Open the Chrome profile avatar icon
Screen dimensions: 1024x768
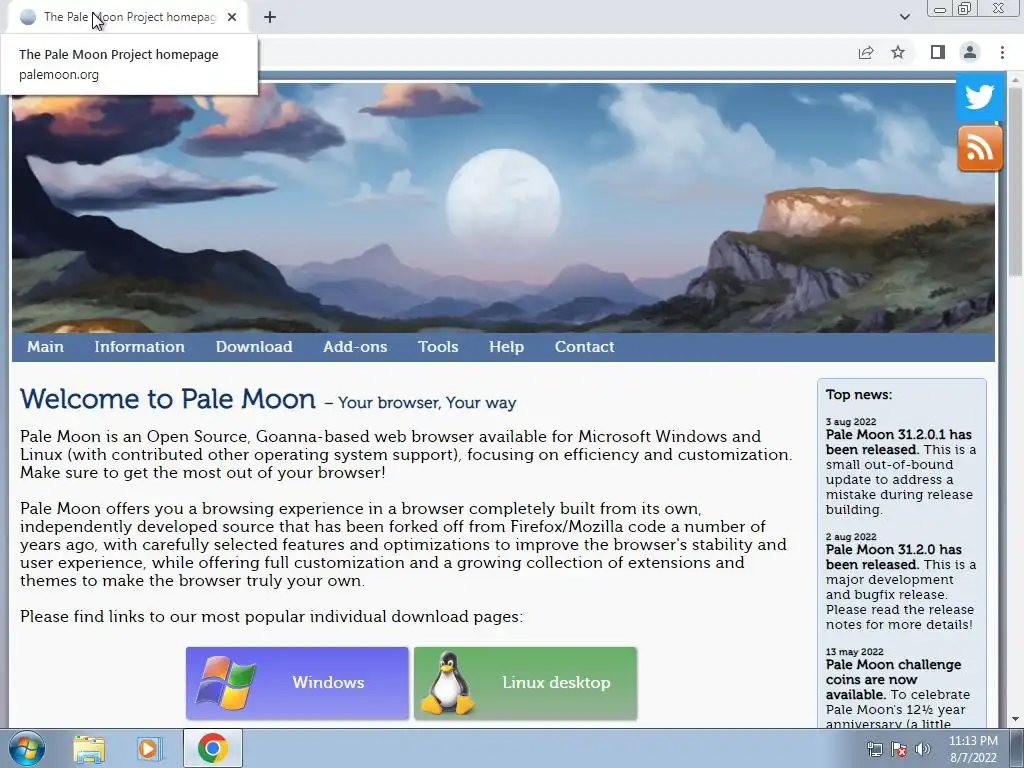click(970, 52)
